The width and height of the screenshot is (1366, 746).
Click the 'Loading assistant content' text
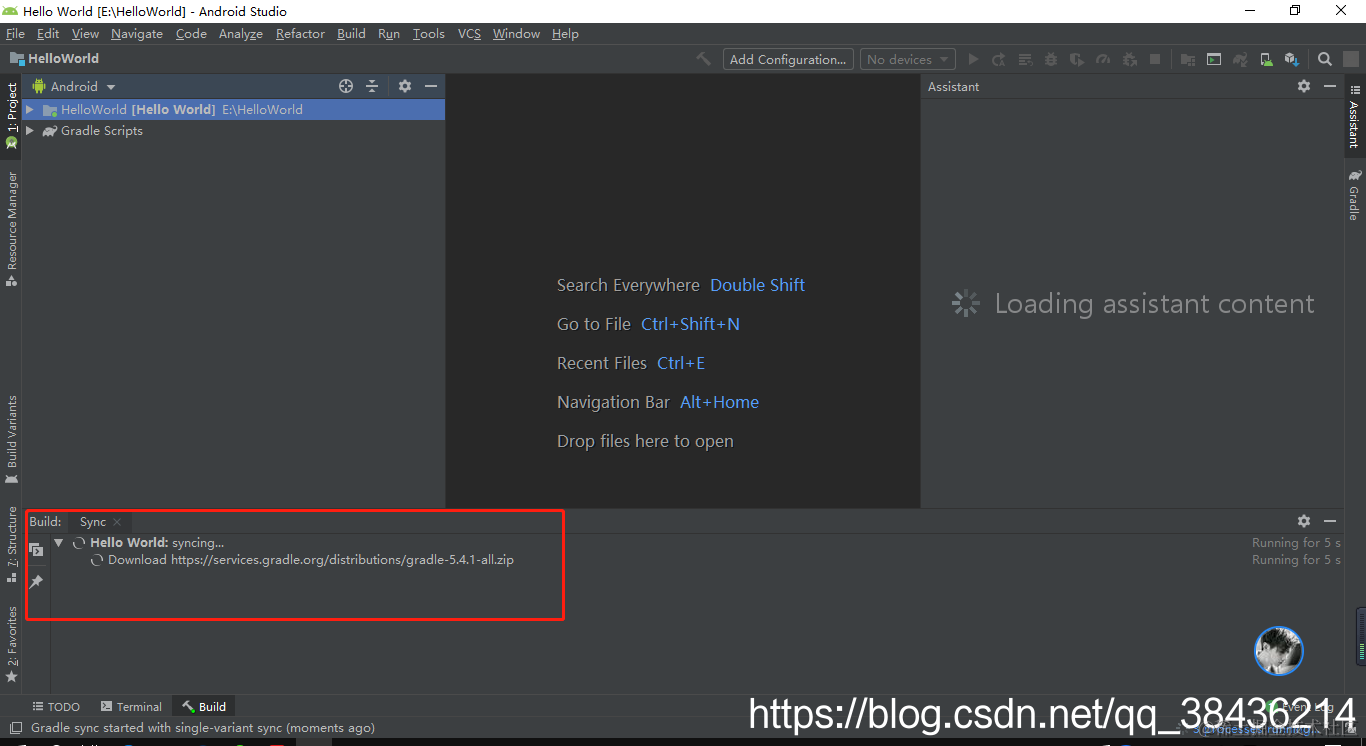[1154, 304]
